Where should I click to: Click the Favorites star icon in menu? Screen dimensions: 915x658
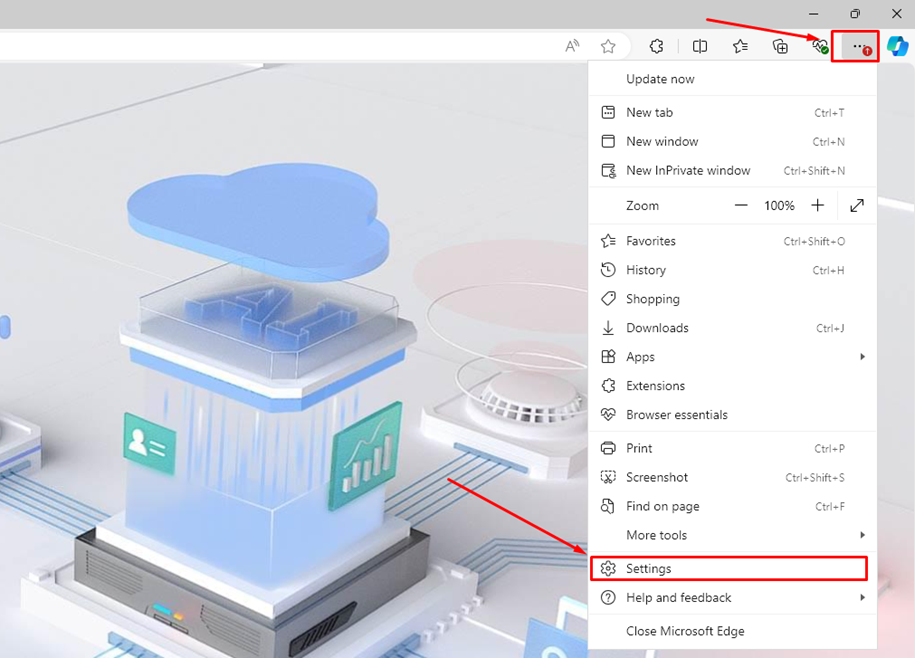tap(608, 241)
